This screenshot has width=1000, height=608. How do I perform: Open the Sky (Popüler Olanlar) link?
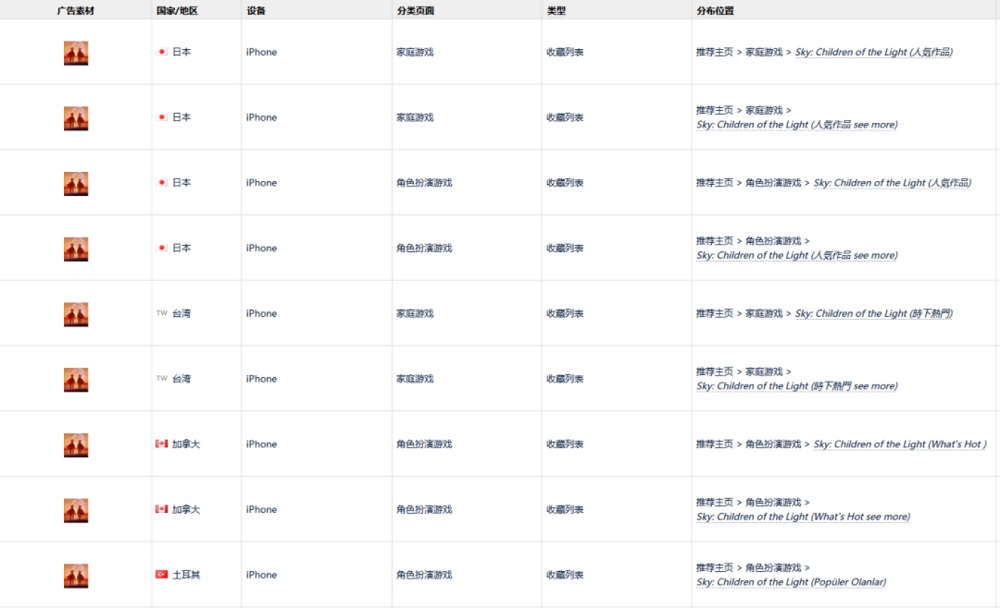point(791,582)
